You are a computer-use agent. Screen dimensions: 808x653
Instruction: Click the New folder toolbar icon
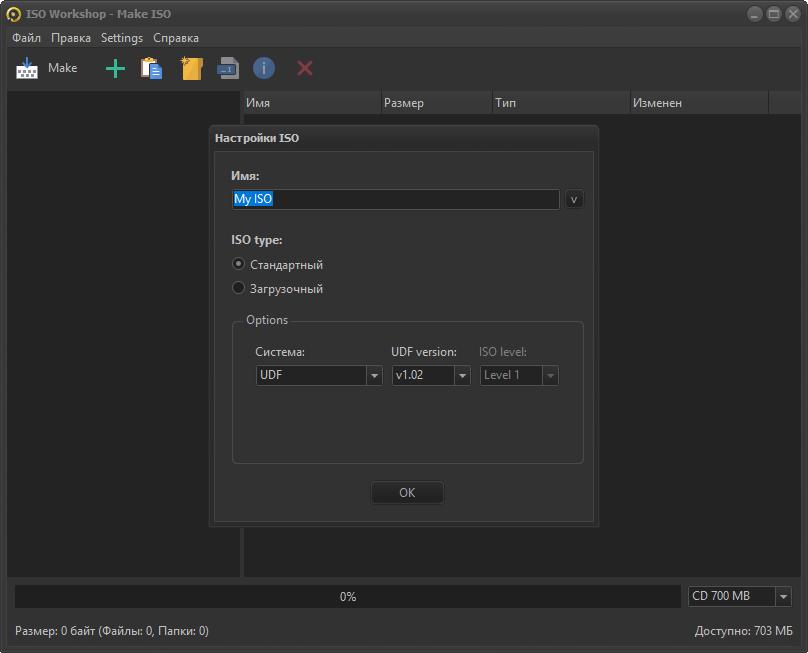pos(191,68)
